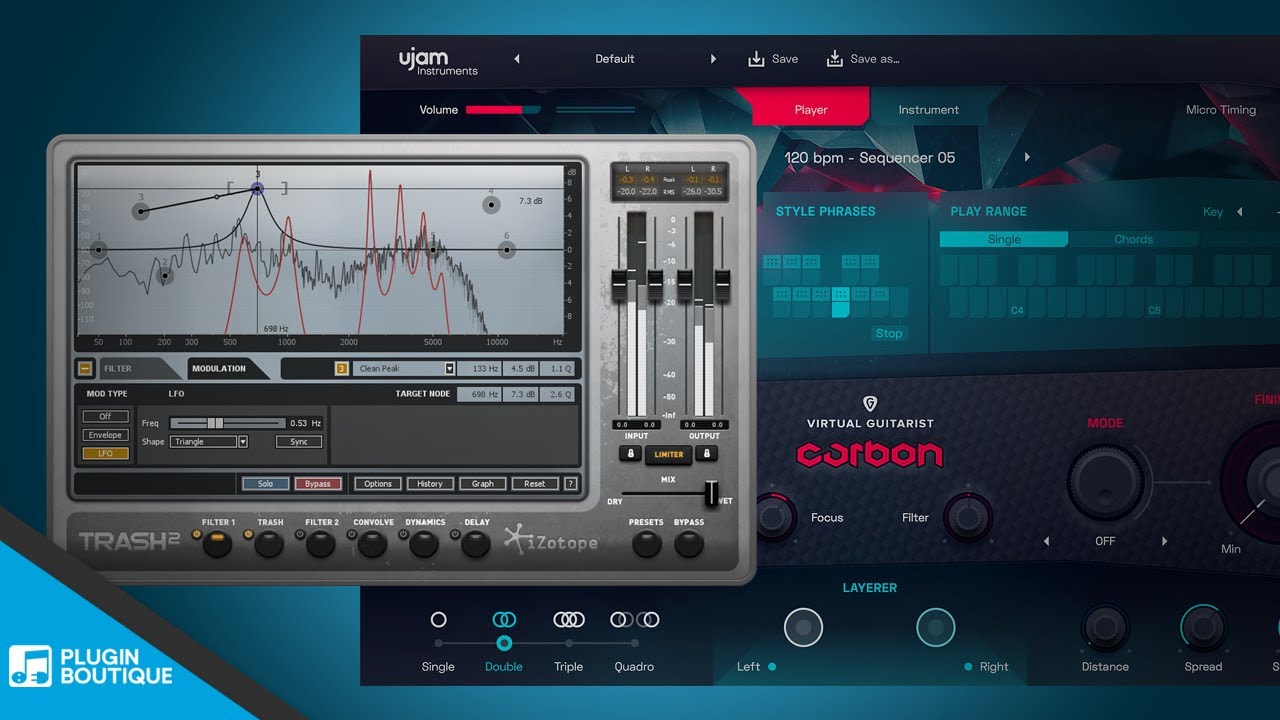Image resolution: width=1280 pixels, height=720 pixels.
Task: Select EQ node 4 in Trash 2 graph
Action: (x=491, y=205)
